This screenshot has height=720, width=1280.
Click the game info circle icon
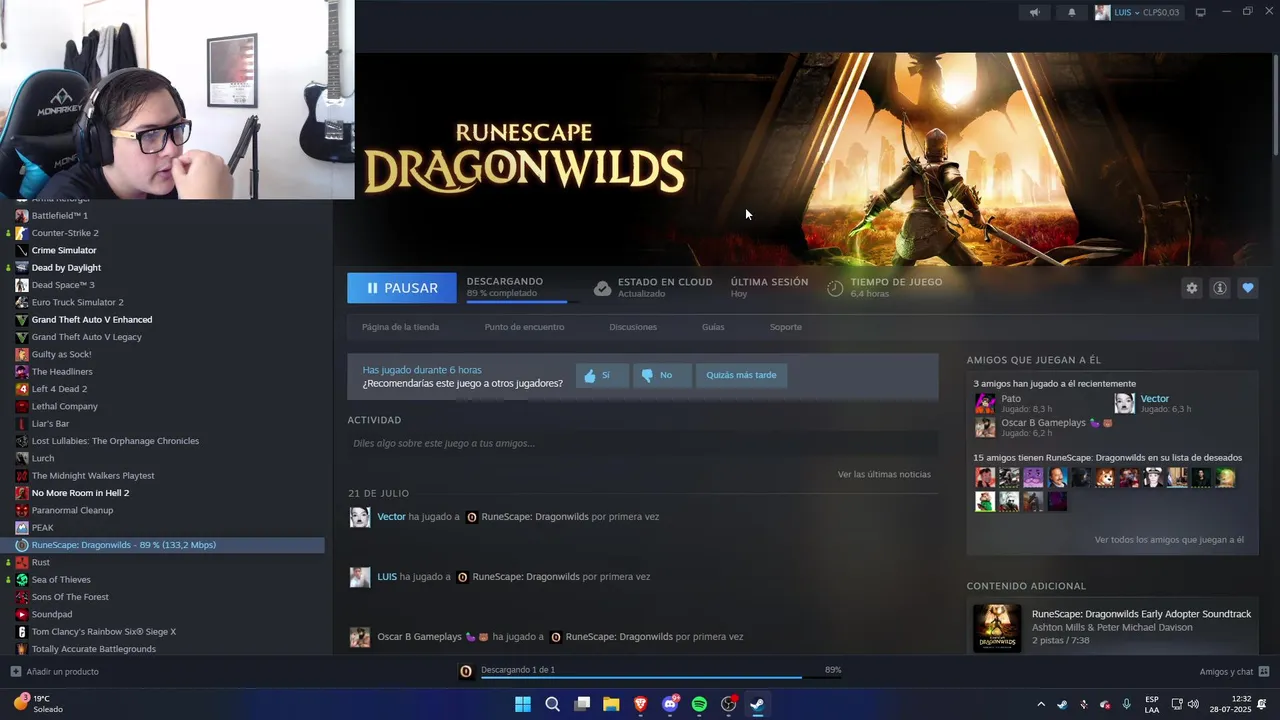1219,288
